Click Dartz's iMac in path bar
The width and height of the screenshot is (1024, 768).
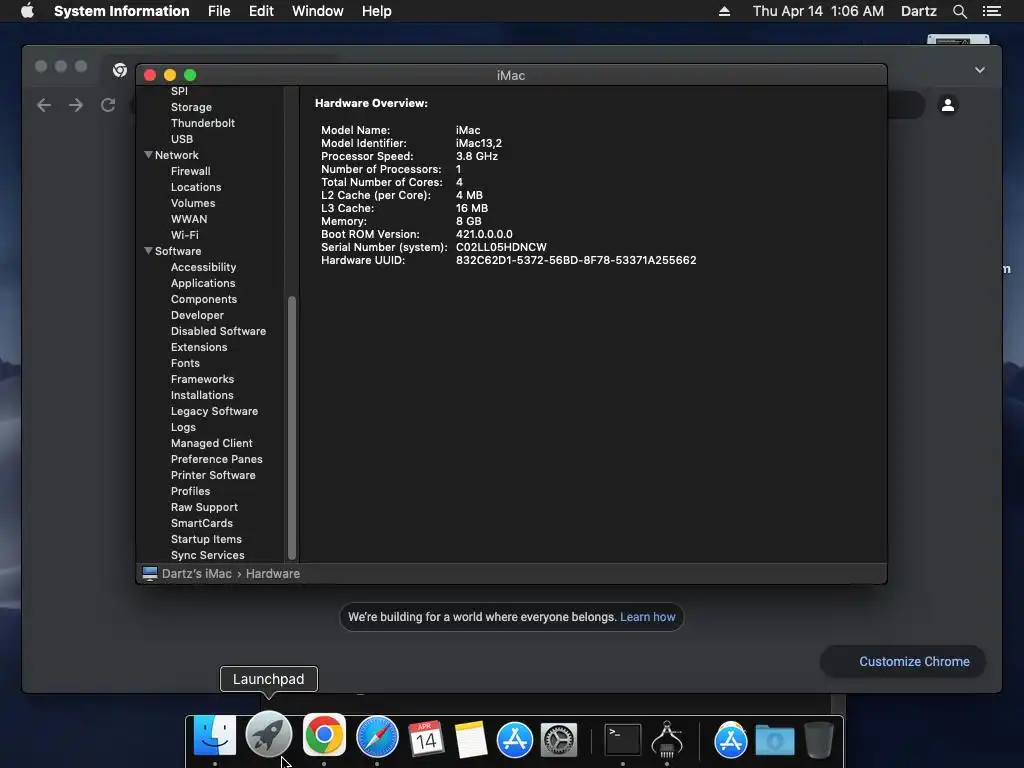click(197, 573)
